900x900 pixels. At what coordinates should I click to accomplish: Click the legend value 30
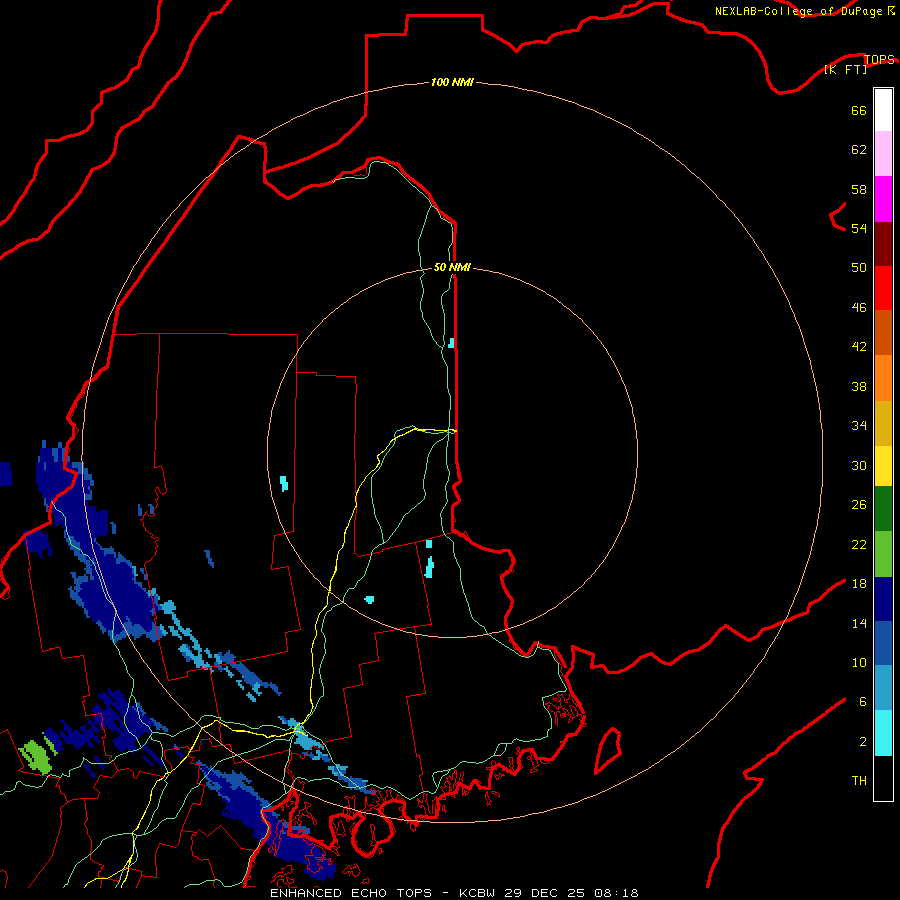tap(859, 465)
